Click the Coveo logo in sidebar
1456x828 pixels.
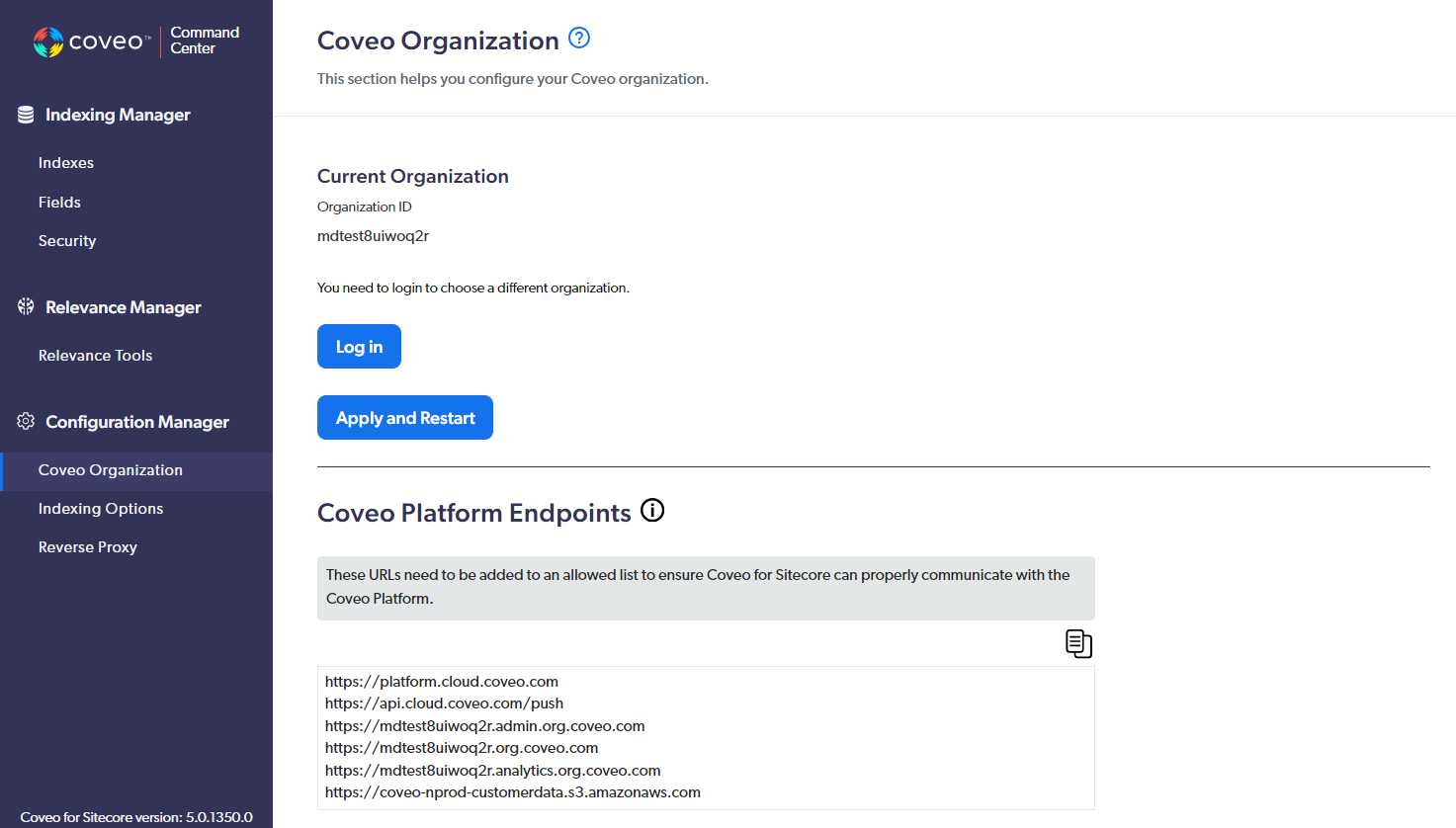click(91, 41)
